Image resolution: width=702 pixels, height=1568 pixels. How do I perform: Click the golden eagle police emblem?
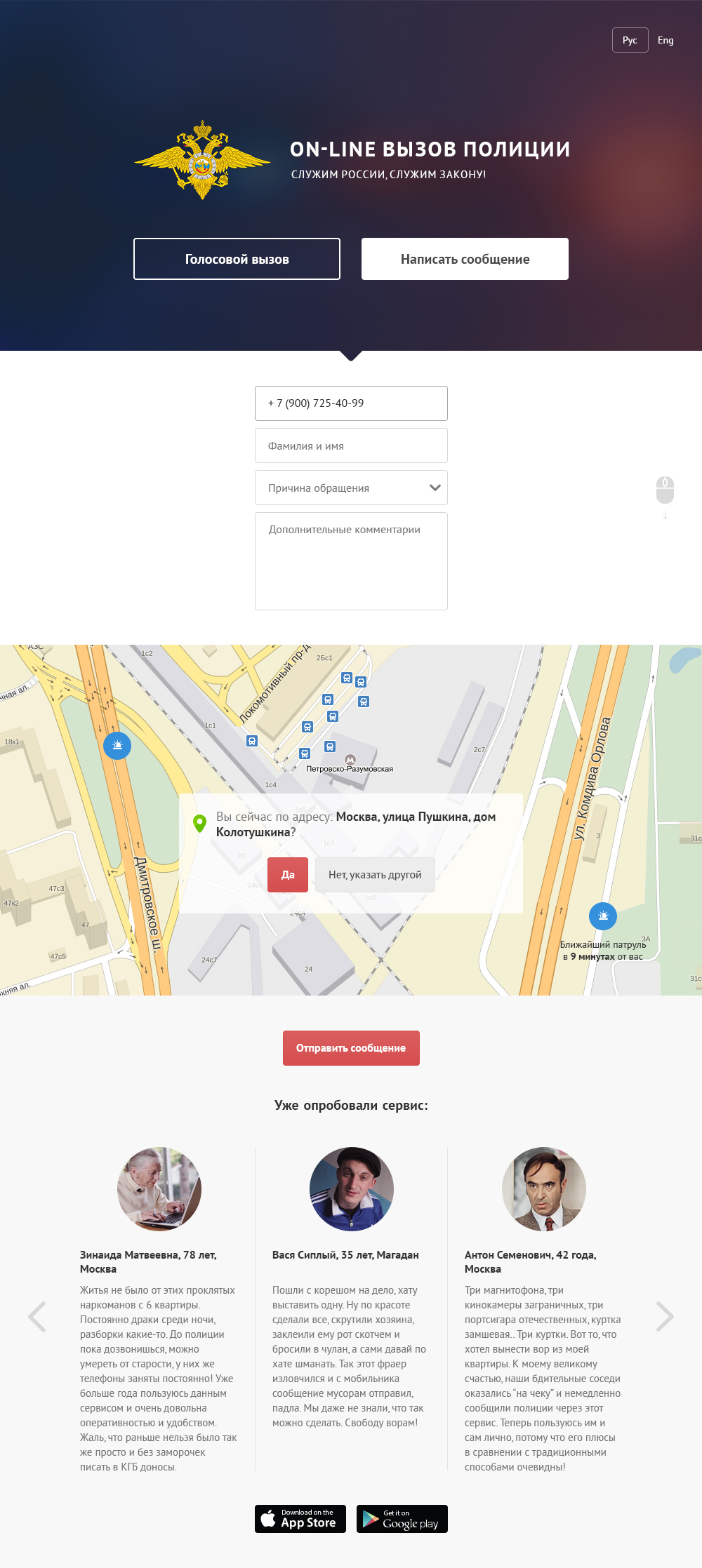pyautogui.click(x=202, y=160)
